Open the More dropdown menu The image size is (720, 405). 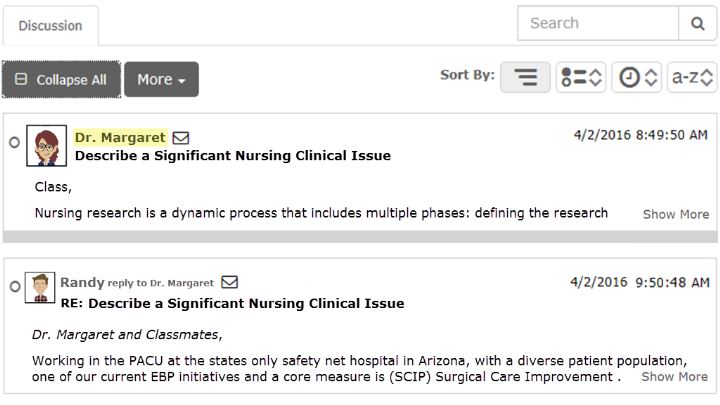tap(161, 79)
